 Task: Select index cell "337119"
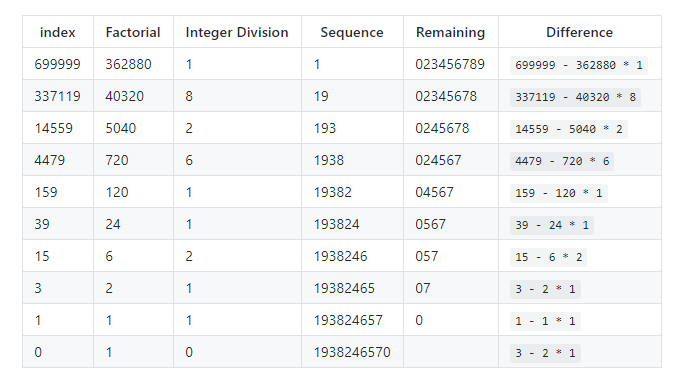[x=57, y=96]
